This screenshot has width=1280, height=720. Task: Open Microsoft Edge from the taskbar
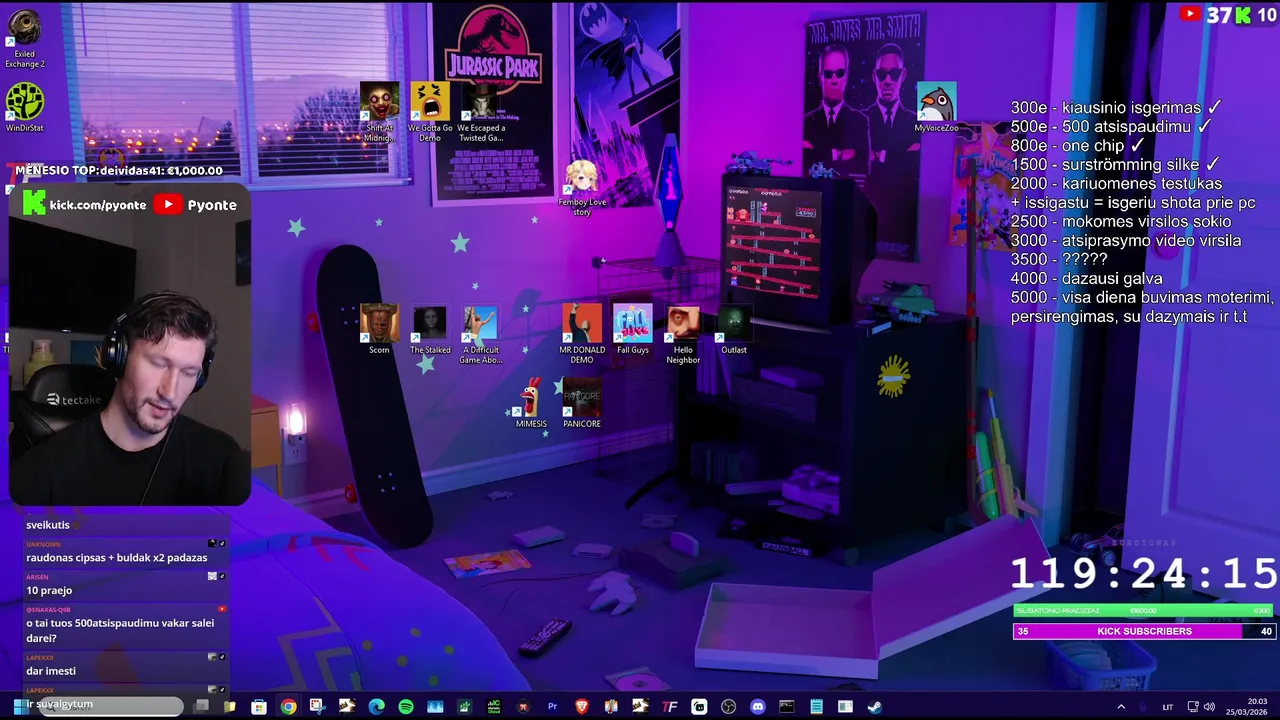[376, 707]
